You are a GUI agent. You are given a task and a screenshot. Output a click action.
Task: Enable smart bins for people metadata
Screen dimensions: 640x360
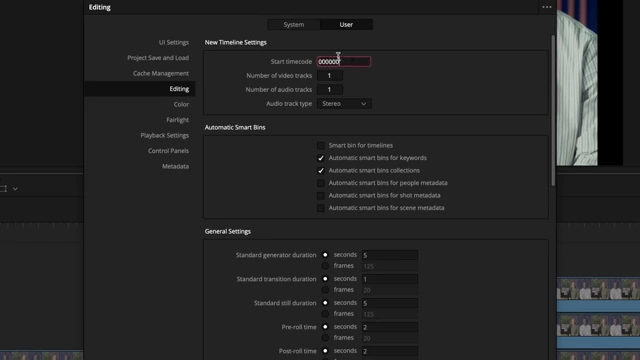(321, 183)
